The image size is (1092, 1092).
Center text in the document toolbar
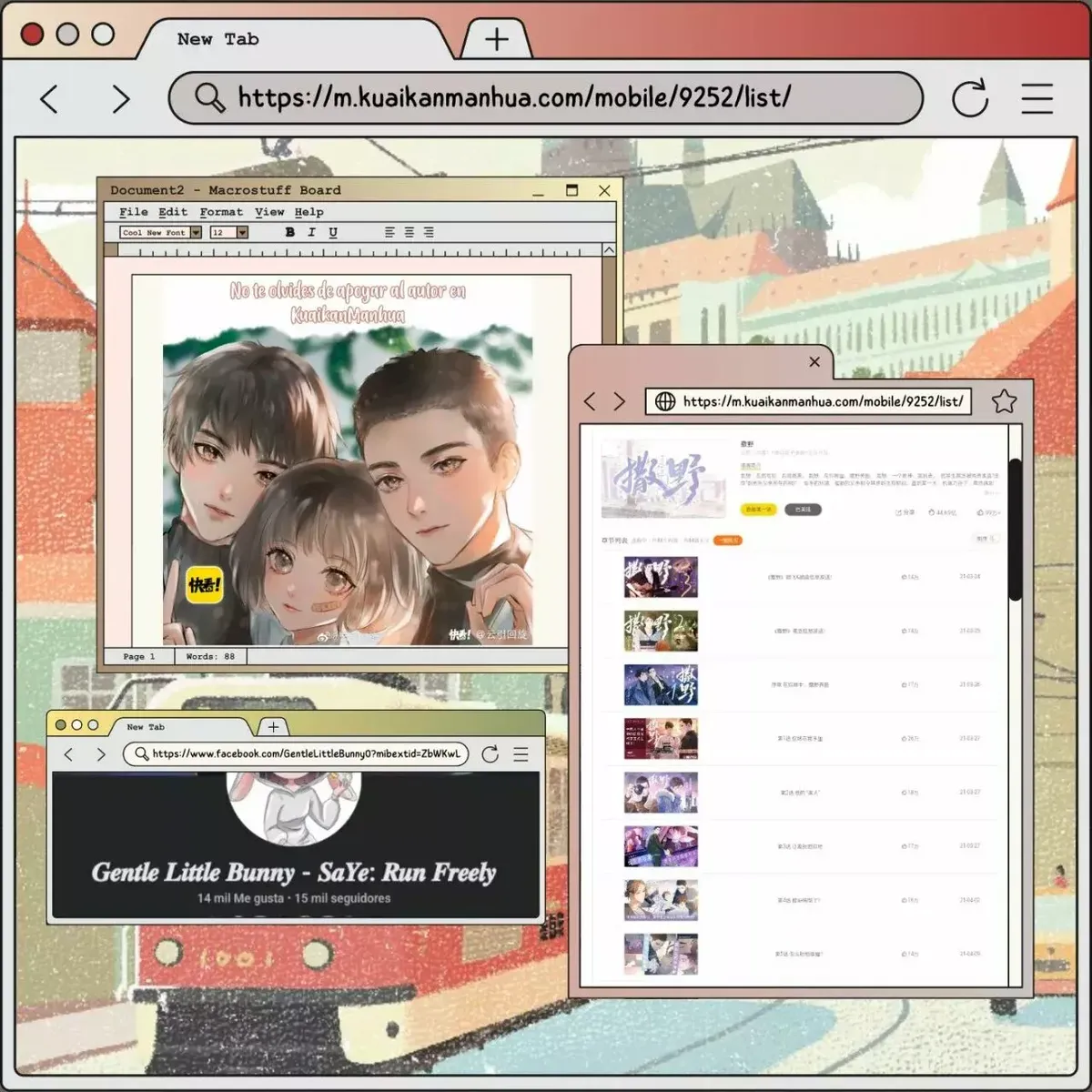tap(409, 232)
